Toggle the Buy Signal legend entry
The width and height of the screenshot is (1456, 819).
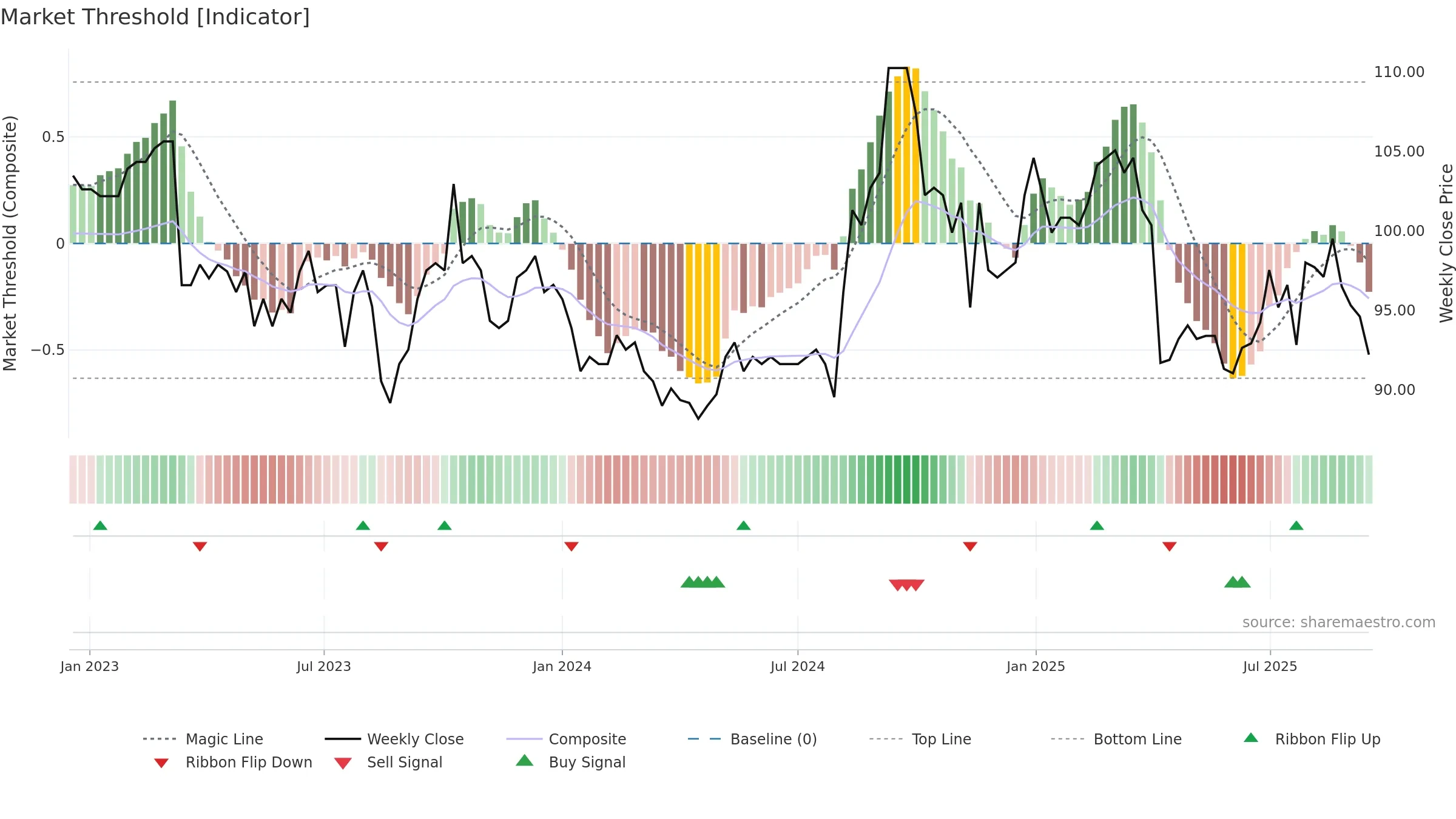tap(570, 762)
